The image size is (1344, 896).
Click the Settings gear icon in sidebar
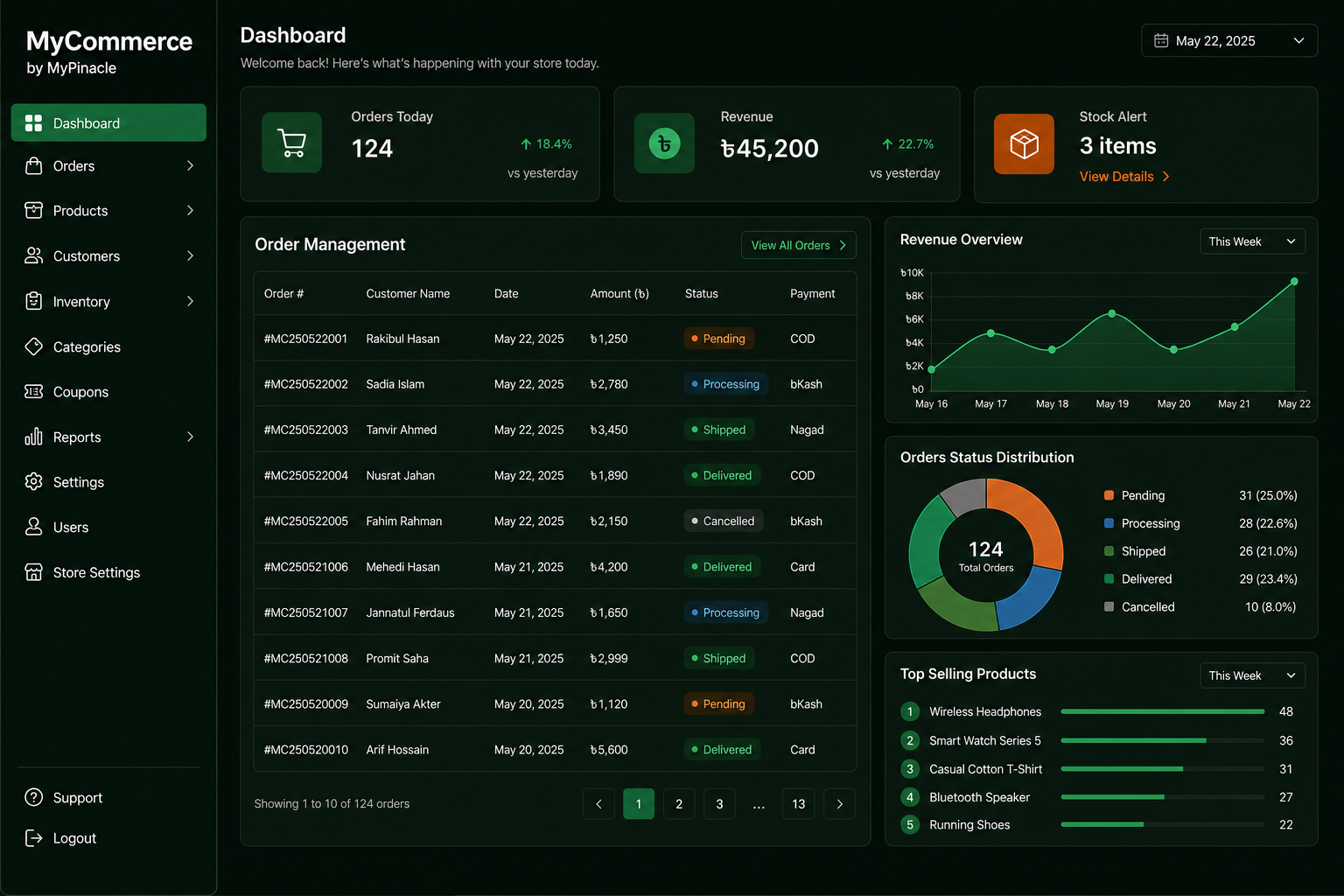pyautogui.click(x=34, y=481)
